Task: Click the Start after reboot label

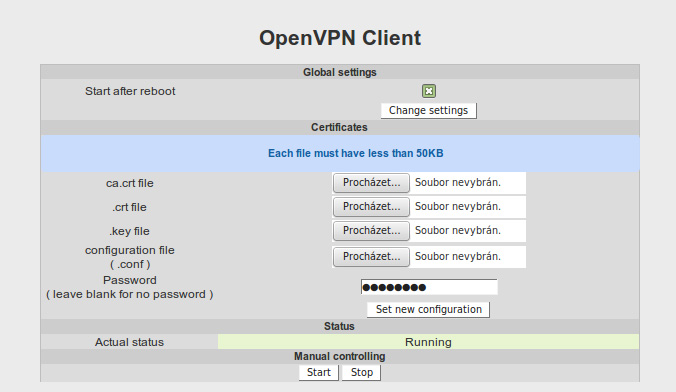Action: pyautogui.click(x=130, y=91)
